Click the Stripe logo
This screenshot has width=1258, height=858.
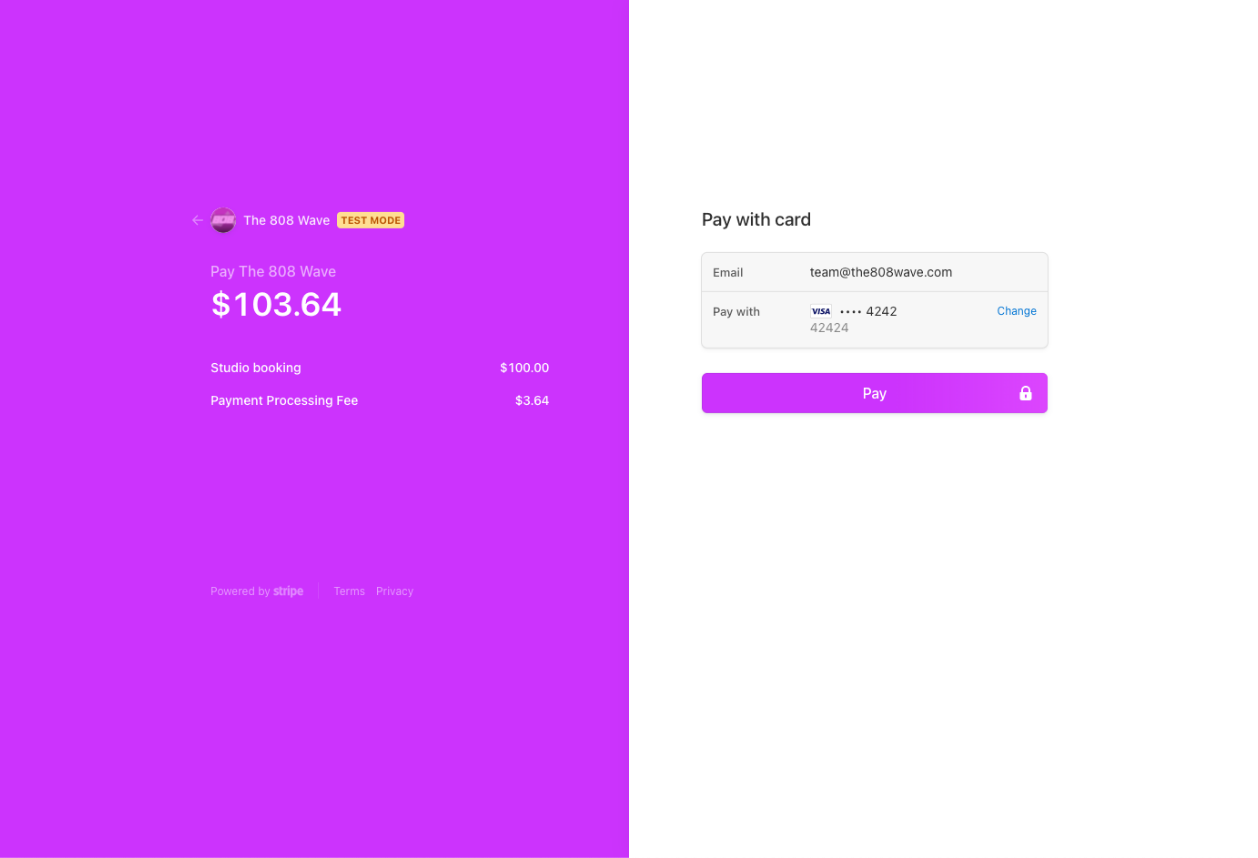point(288,591)
